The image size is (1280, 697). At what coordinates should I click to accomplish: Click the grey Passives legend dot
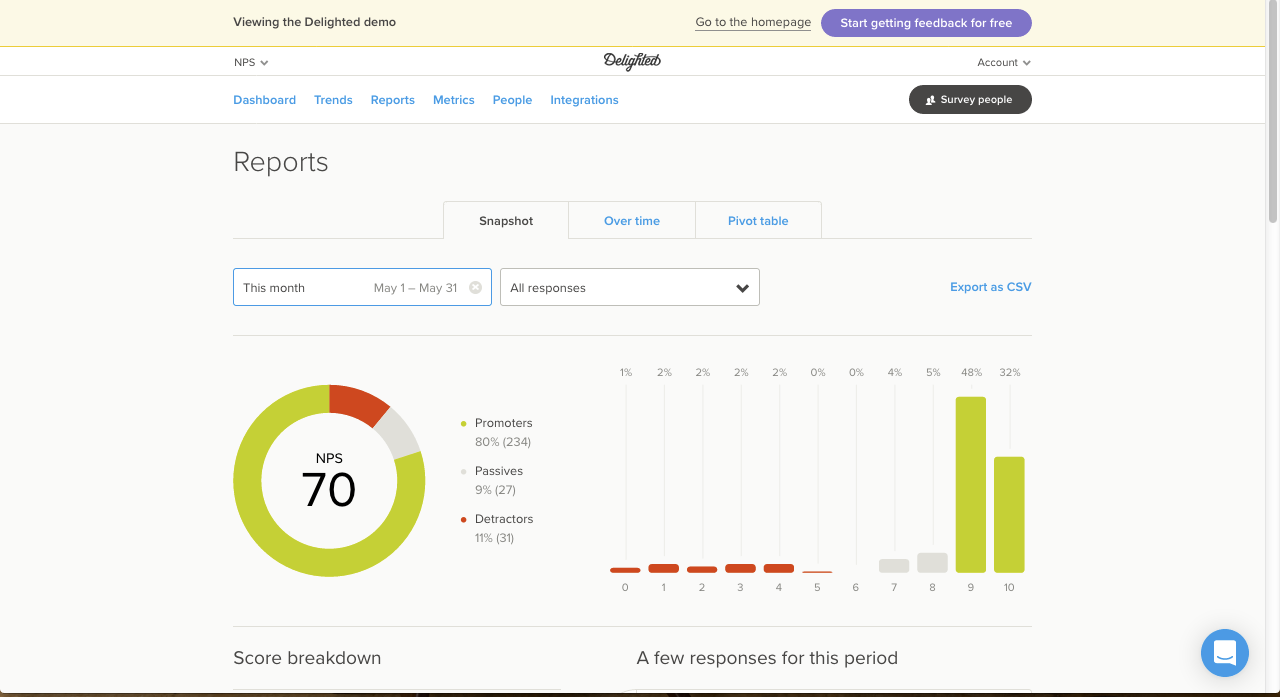(x=463, y=471)
